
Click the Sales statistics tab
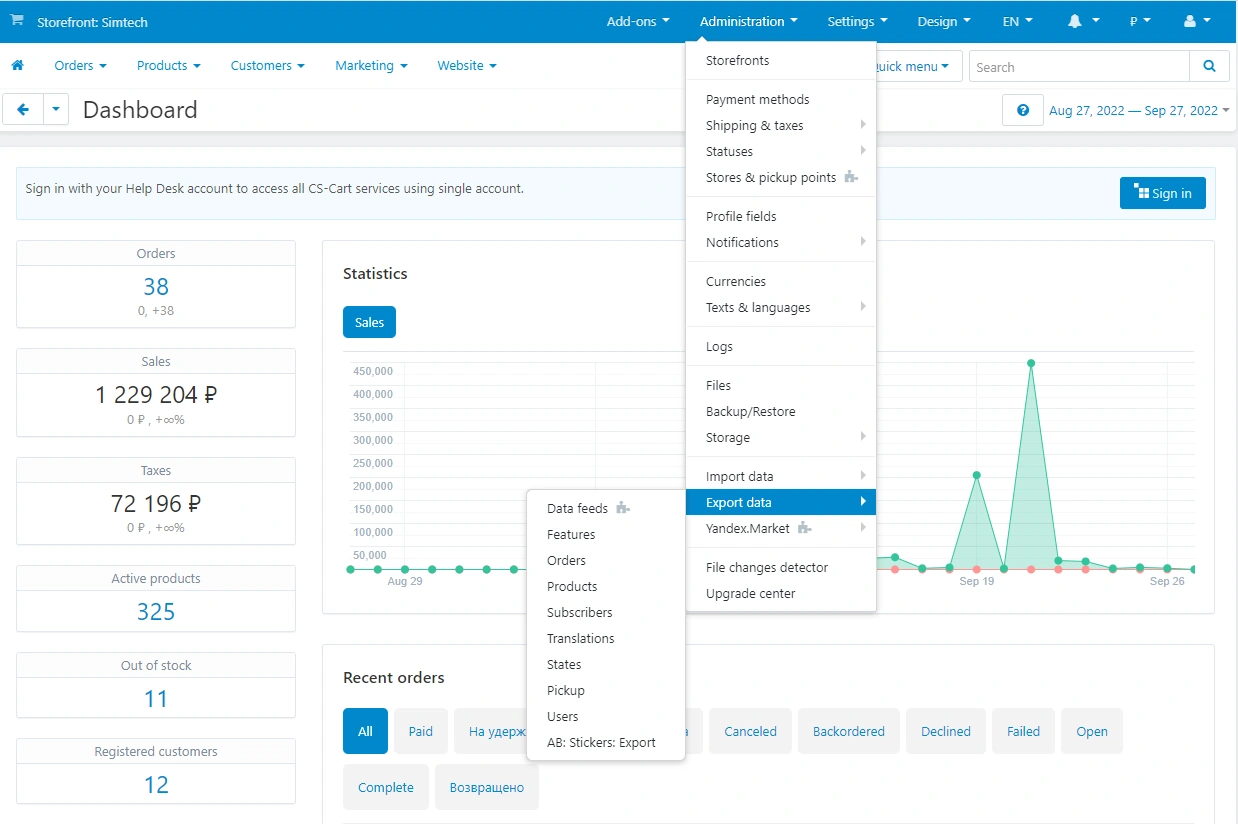pyautogui.click(x=369, y=322)
